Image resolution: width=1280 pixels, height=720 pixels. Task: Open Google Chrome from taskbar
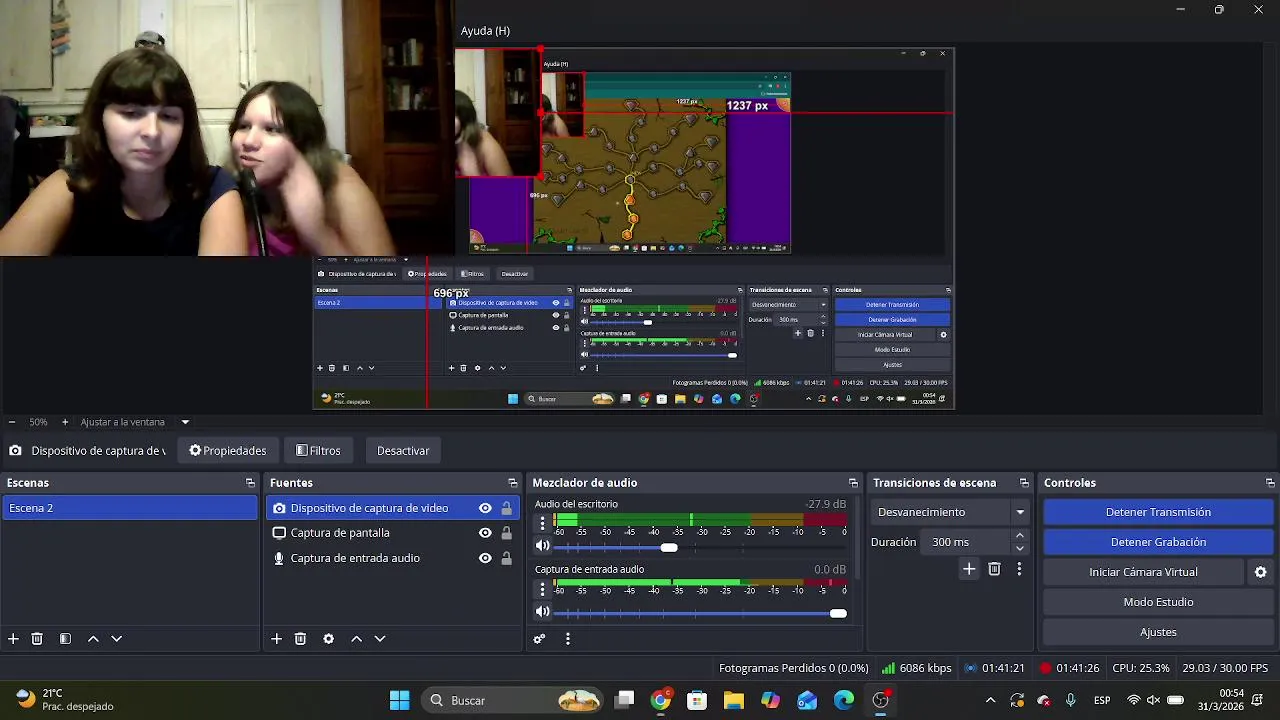pos(661,700)
